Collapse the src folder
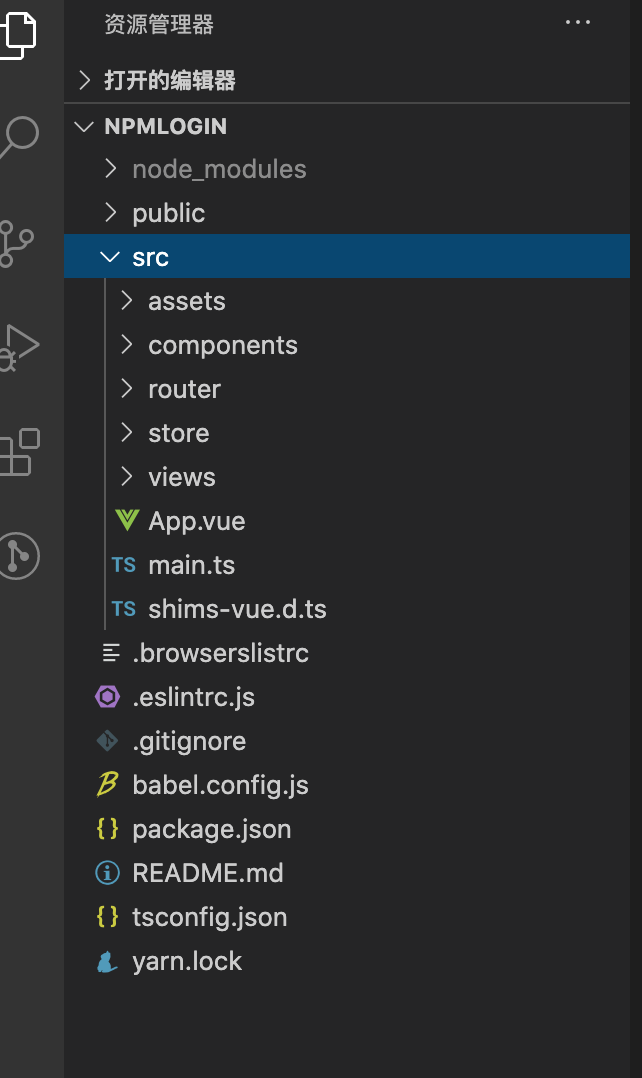This screenshot has width=642, height=1078. click(x=150, y=257)
